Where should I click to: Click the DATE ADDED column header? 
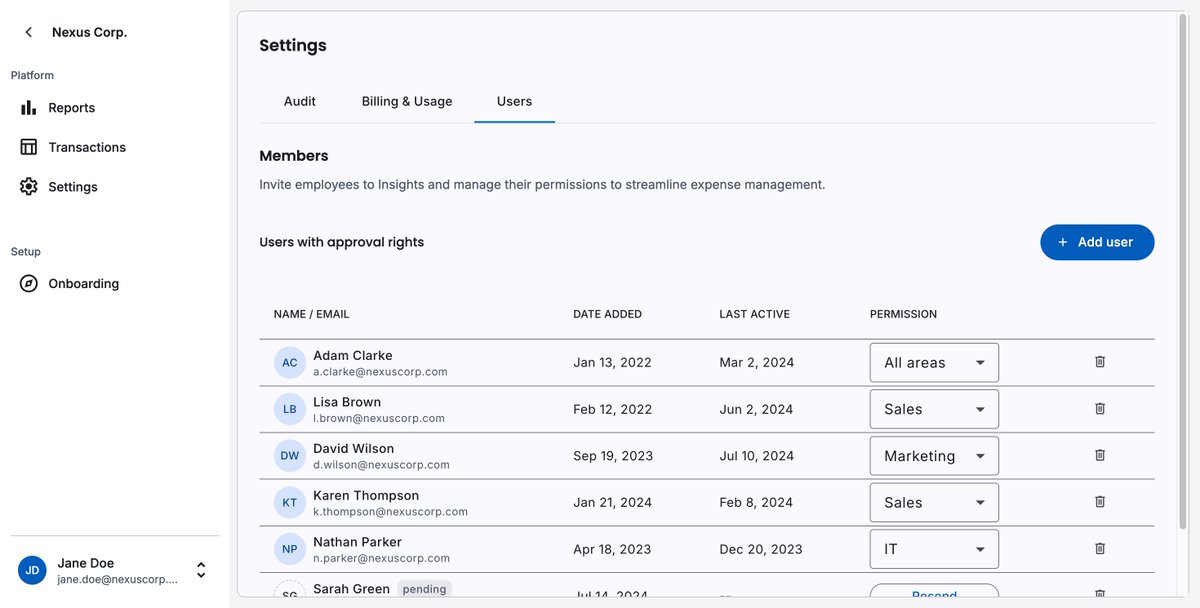(x=607, y=314)
